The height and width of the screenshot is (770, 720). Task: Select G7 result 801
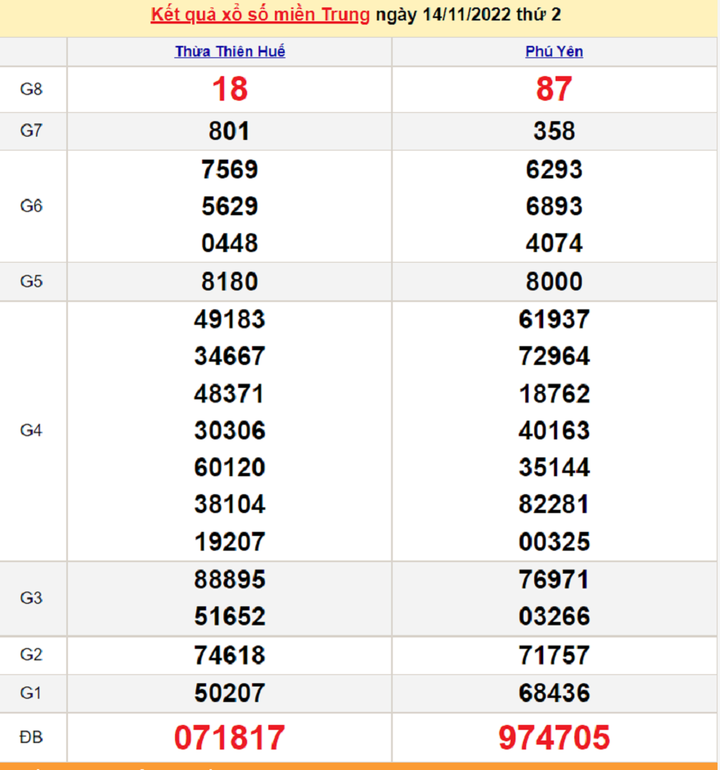(x=230, y=131)
